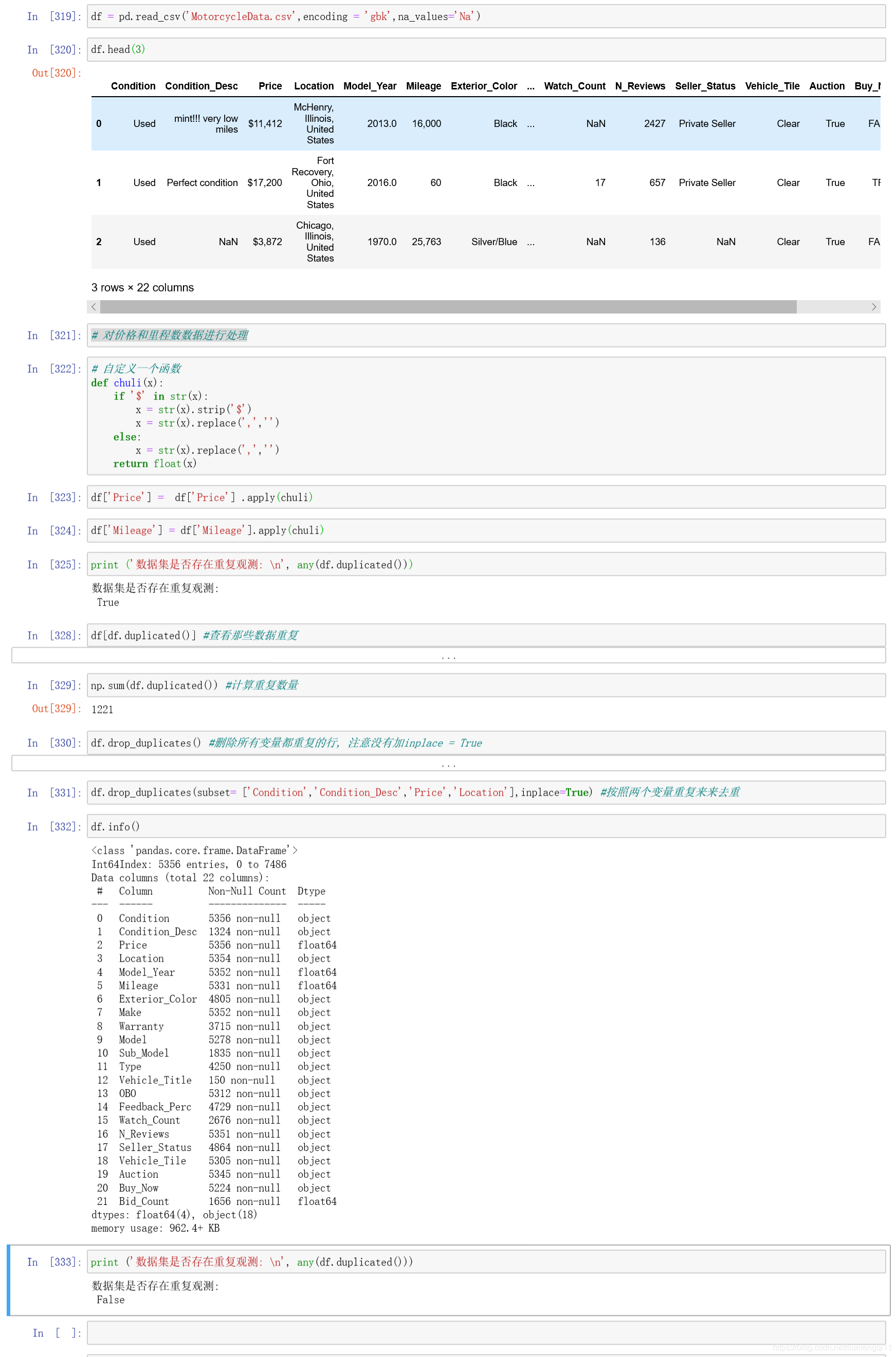
Task: Click the In [322] prompt label
Action: 54,369
